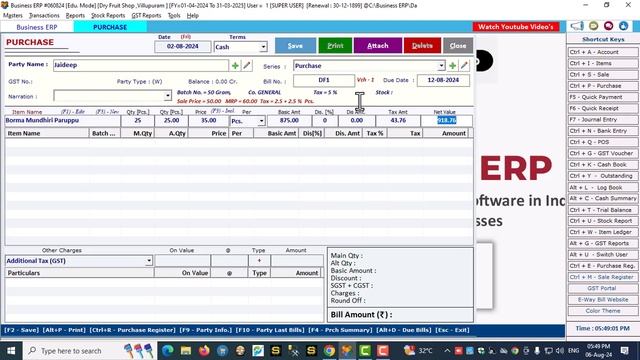Click the green Print button
Viewport: 640px width, 360px height.
click(x=335, y=46)
